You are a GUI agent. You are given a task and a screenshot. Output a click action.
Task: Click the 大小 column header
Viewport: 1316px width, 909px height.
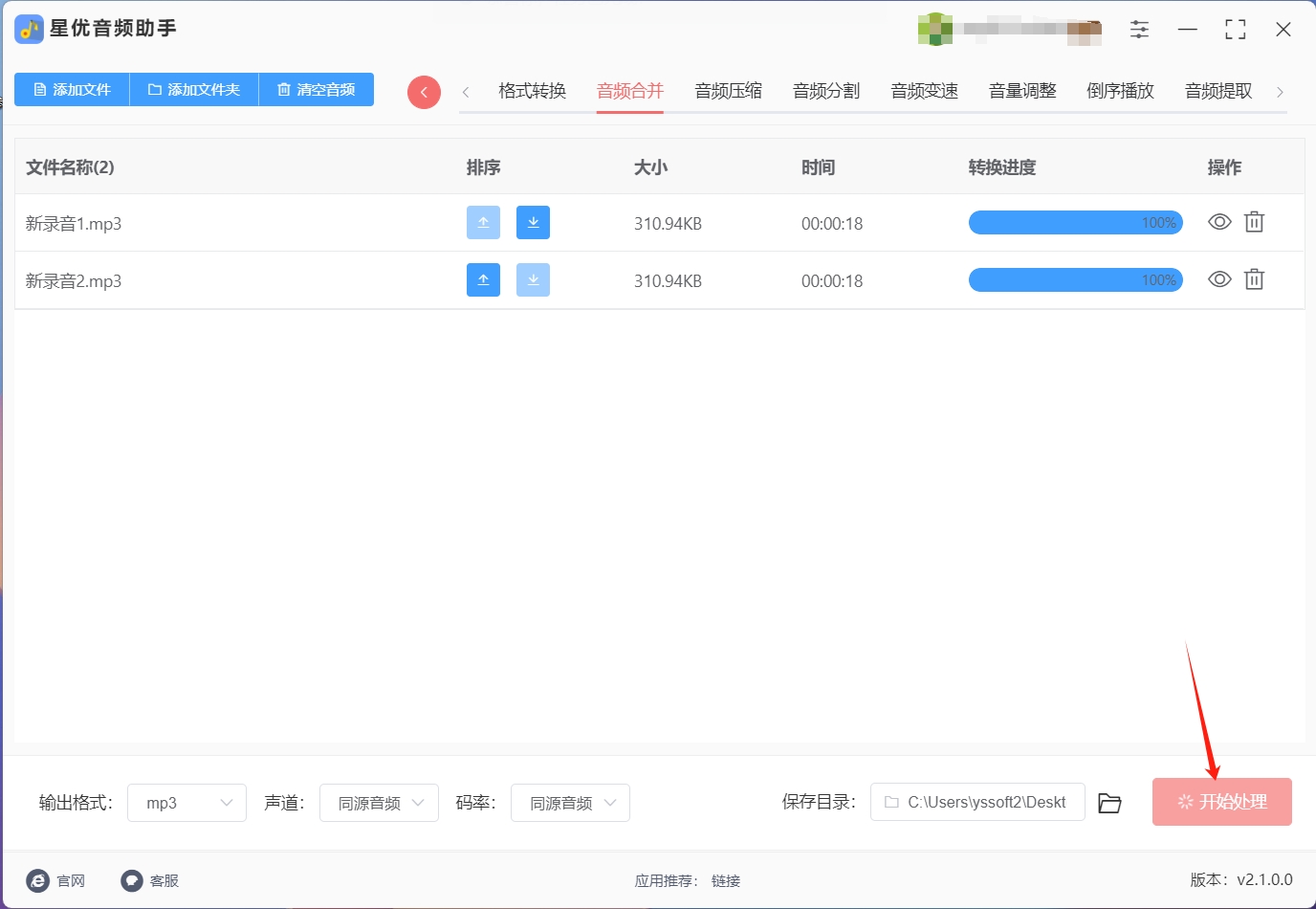coord(651,167)
